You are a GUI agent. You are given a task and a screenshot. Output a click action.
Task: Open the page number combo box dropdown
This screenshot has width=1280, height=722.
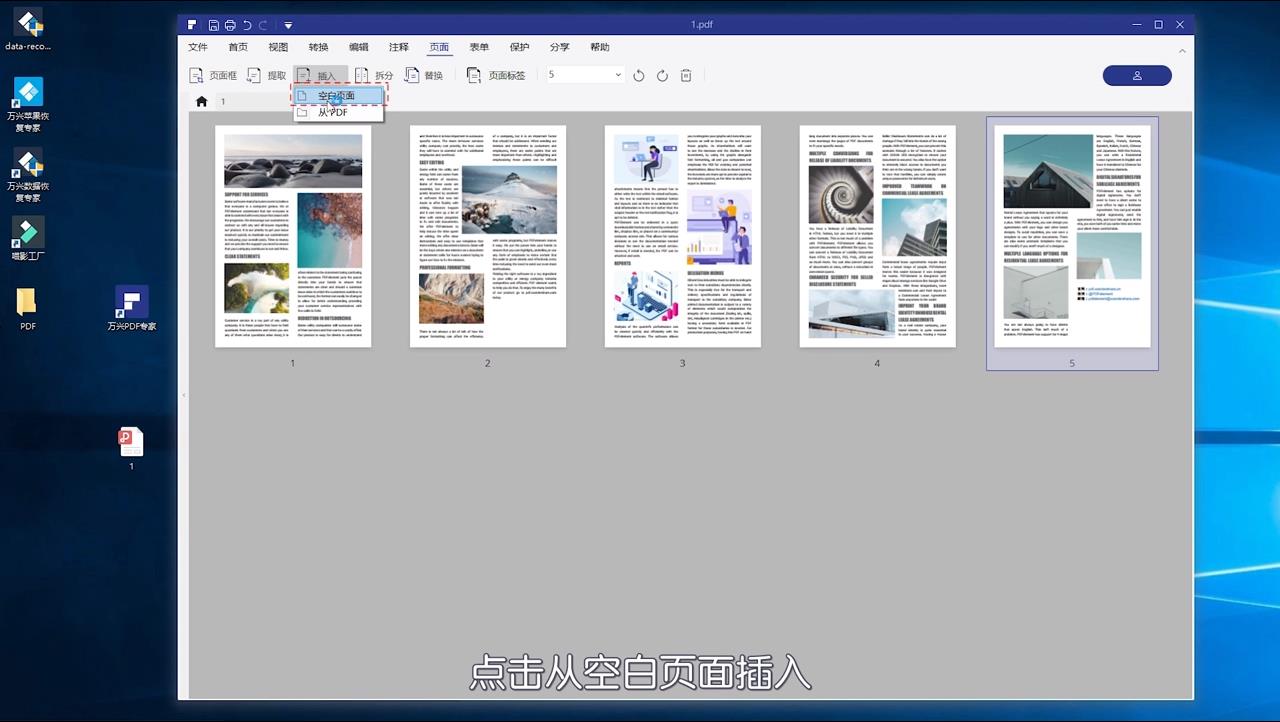[617, 74]
